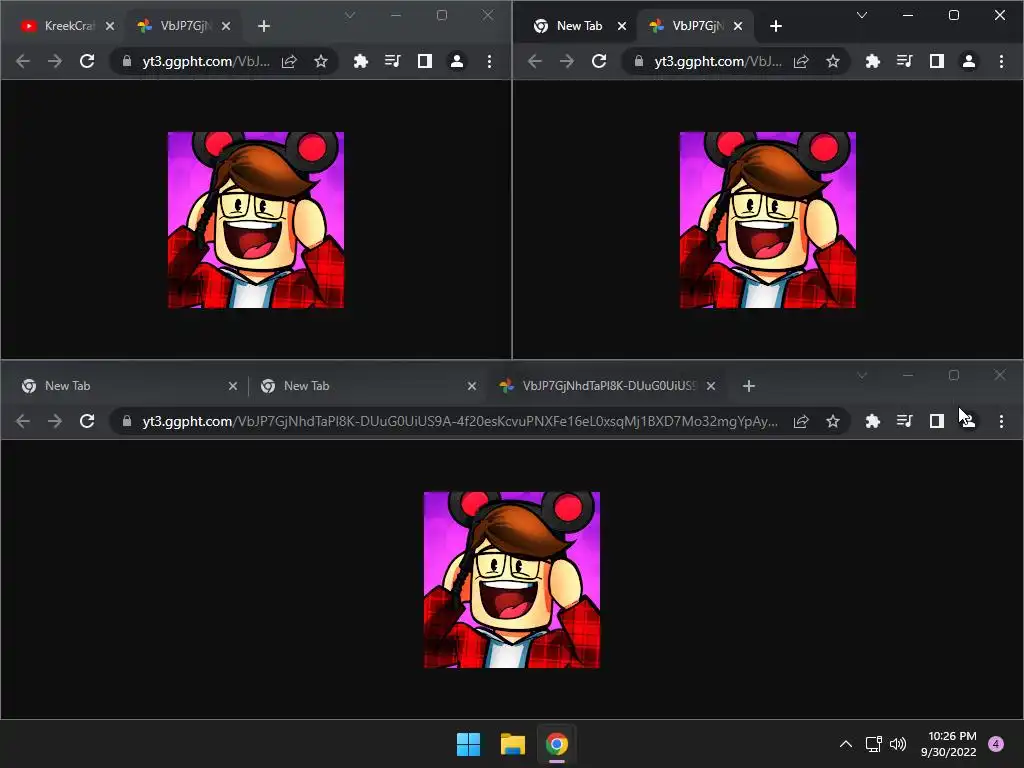Open profile avatar in top-right window
1024x768 pixels.
point(968,61)
